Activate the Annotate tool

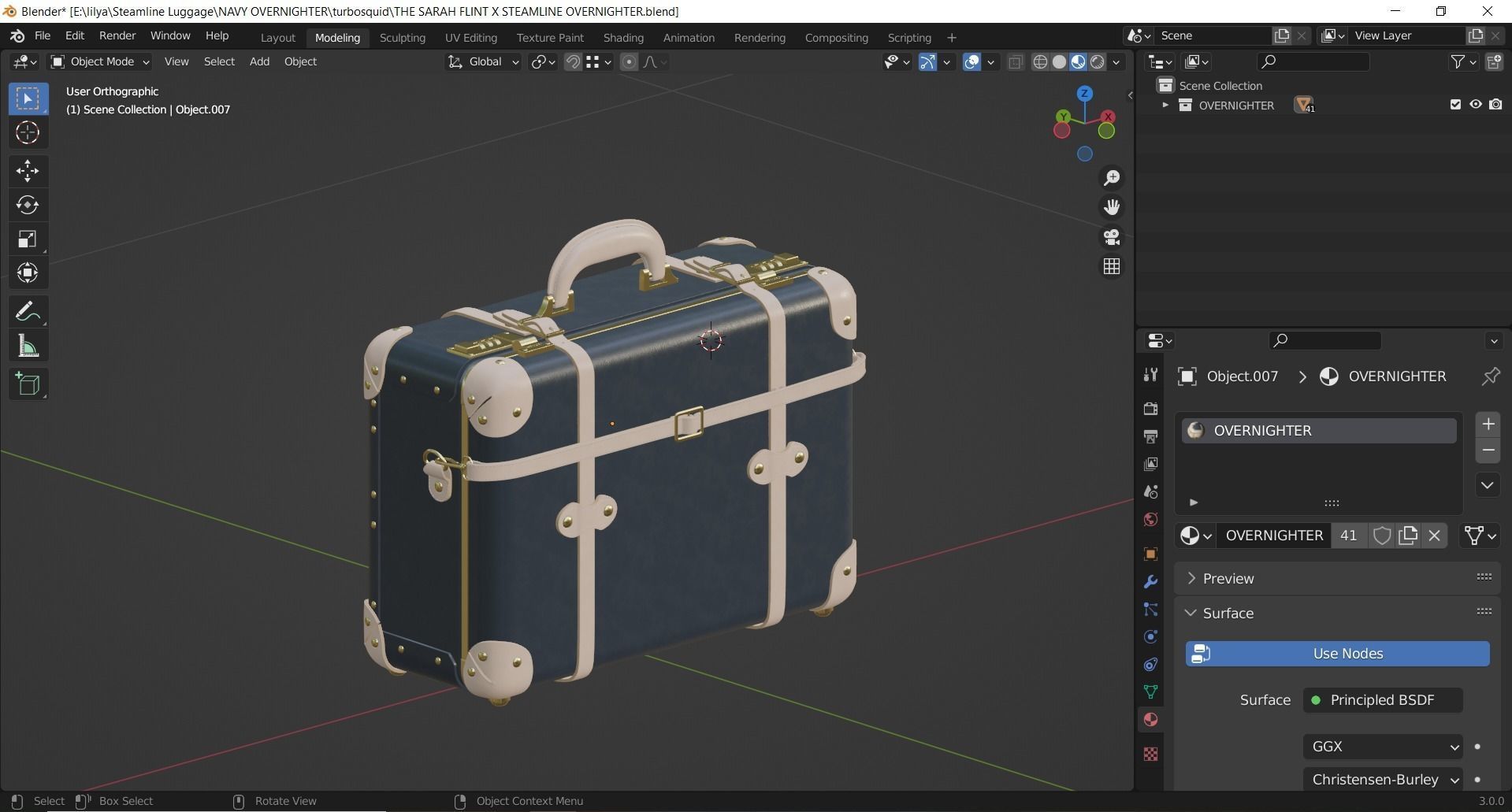click(x=28, y=312)
